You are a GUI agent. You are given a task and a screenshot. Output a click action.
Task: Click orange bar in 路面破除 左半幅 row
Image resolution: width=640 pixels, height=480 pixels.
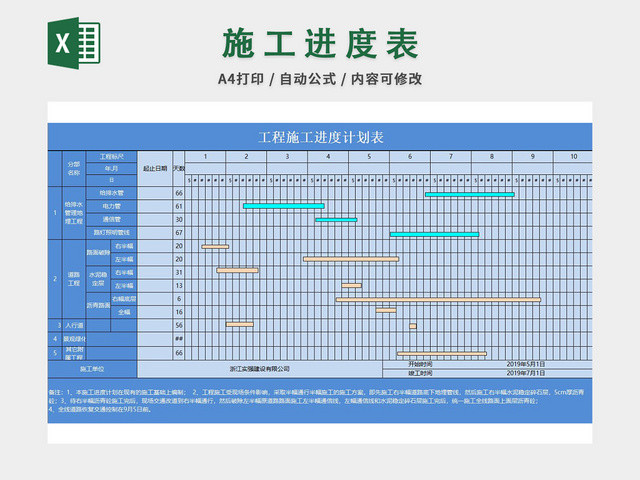coord(351,259)
